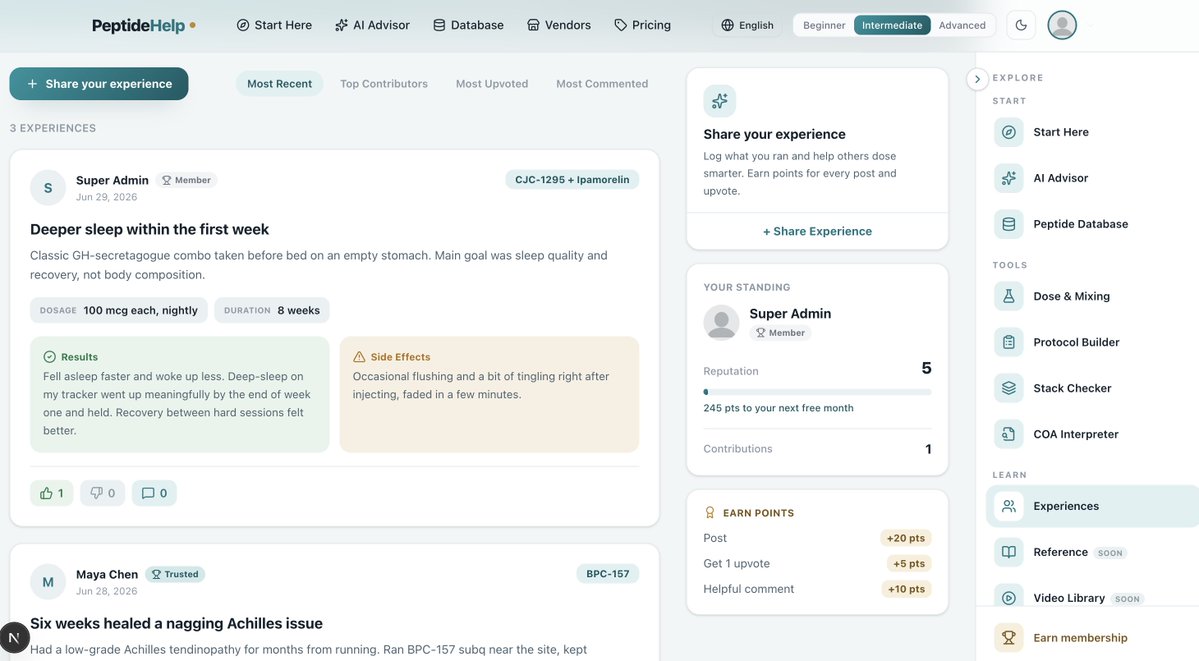Switch to the Most Recent tab
Image resolution: width=1199 pixels, height=661 pixels.
pyautogui.click(x=279, y=83)
